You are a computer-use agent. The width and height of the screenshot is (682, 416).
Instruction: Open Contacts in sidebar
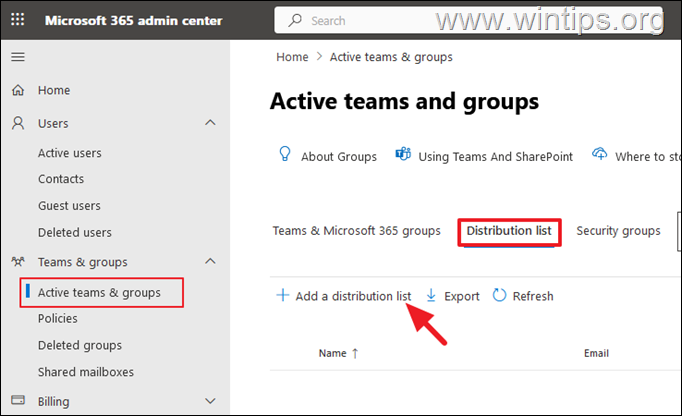[61, 179]
